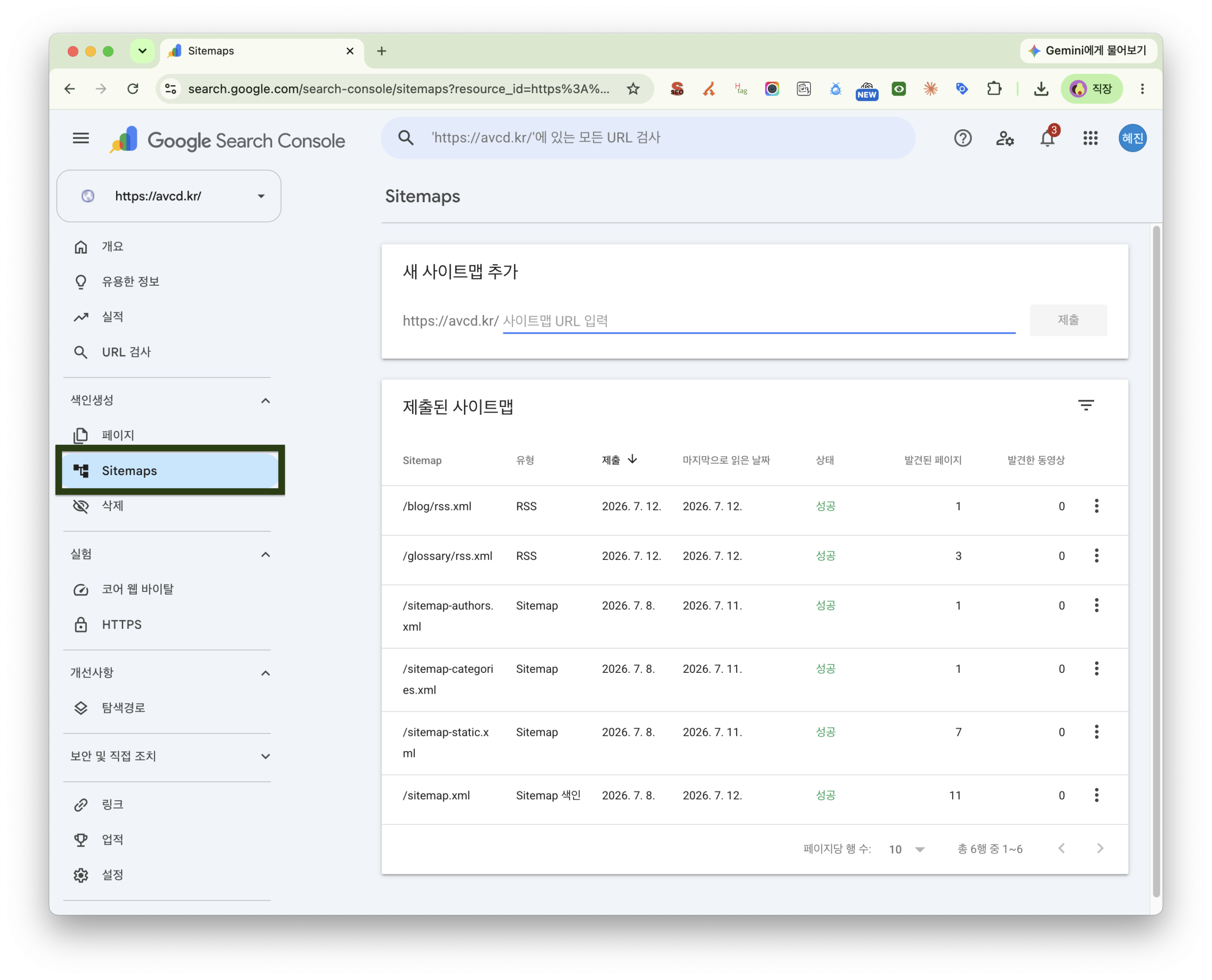
Task: Open the rows per page dropdown
Action: click(907, 849)
